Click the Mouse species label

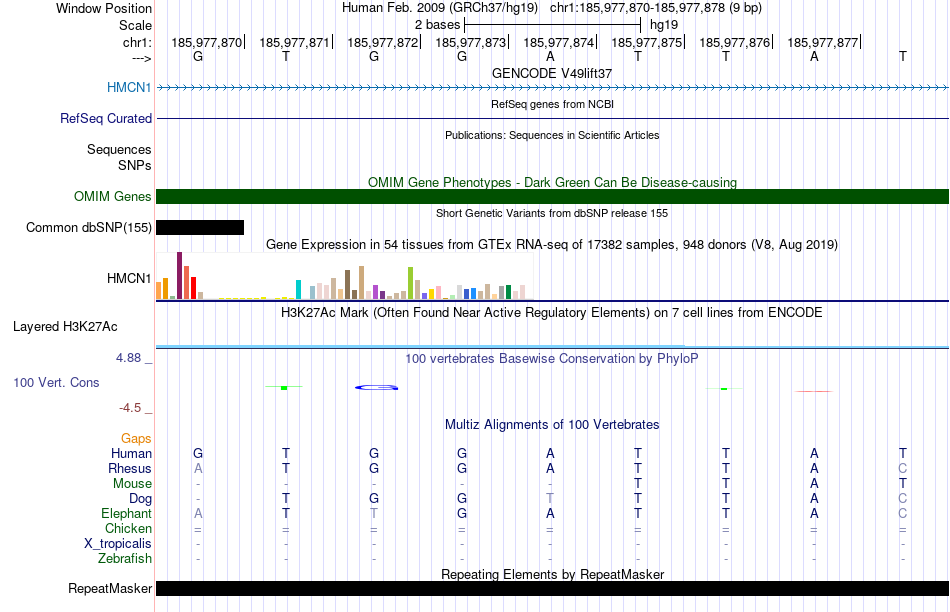click(x=132, y=484)
